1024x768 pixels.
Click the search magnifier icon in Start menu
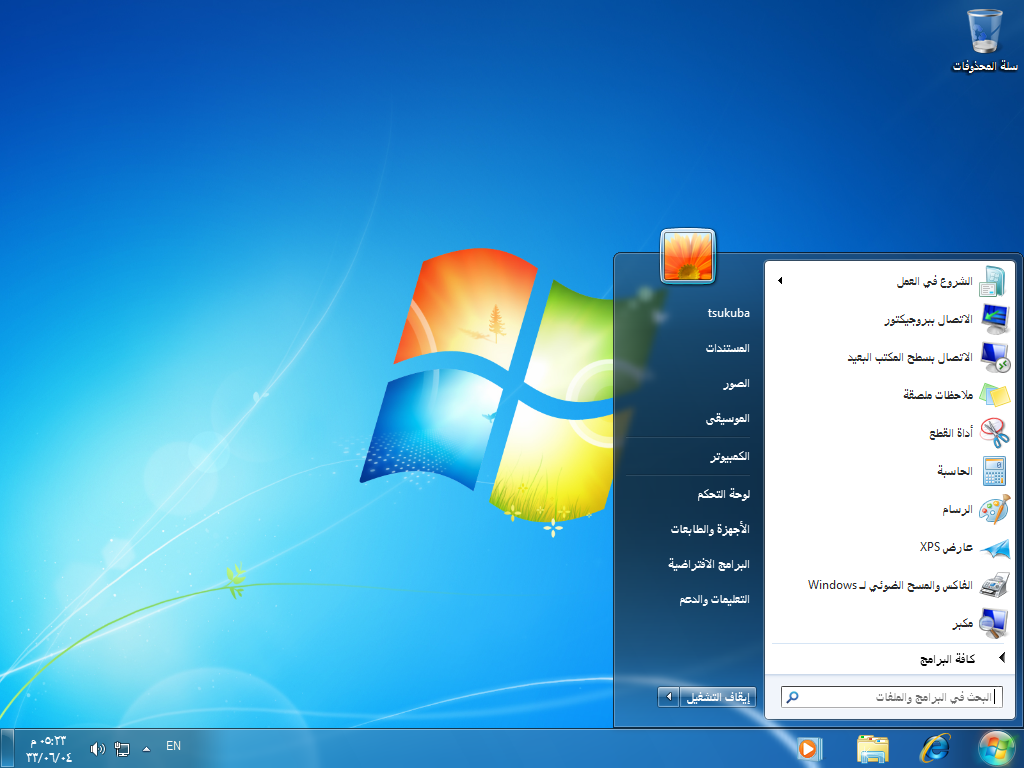(792, 697)
